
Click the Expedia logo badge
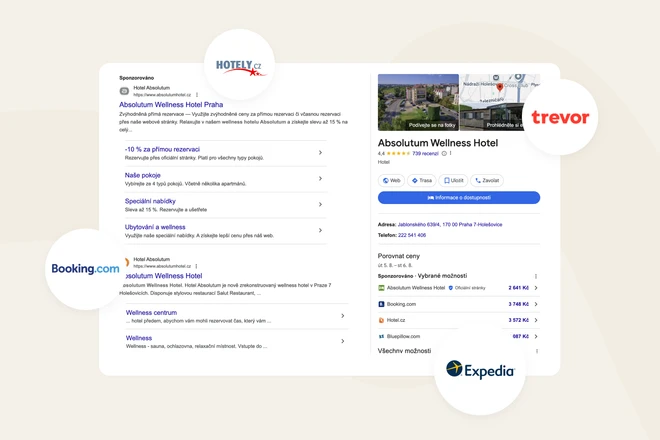(480, 370)
